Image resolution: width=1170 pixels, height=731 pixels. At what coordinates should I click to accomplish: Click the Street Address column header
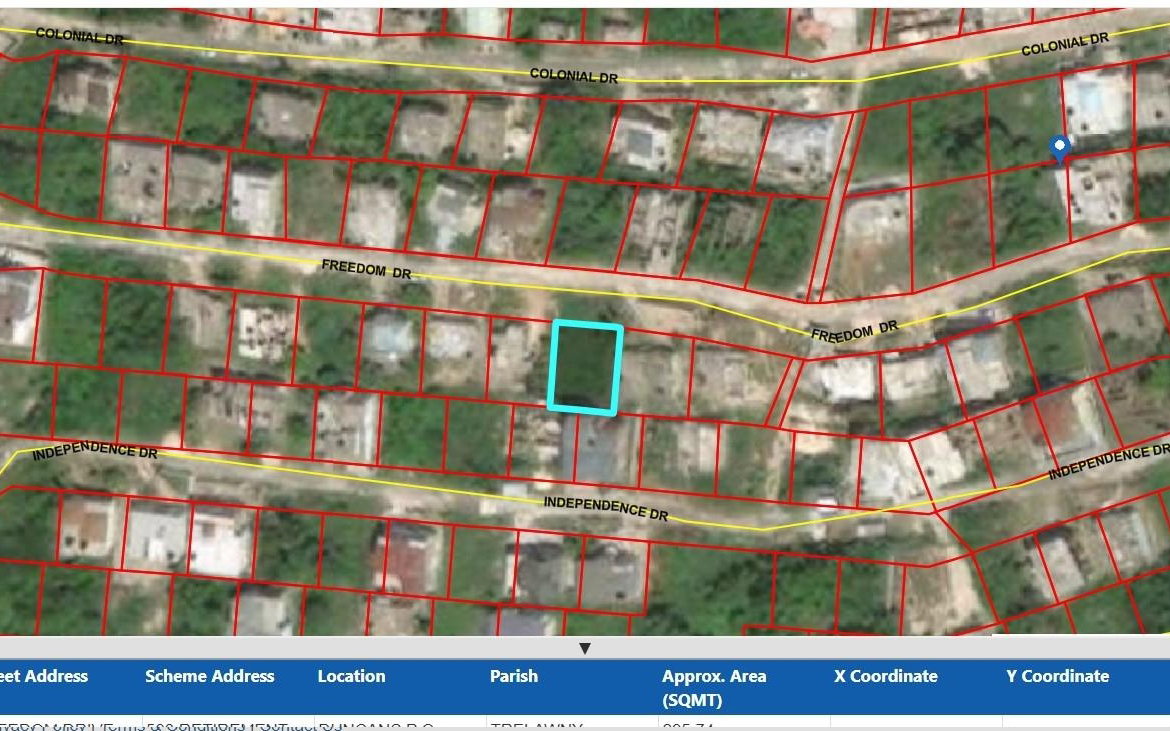[44, 676]
